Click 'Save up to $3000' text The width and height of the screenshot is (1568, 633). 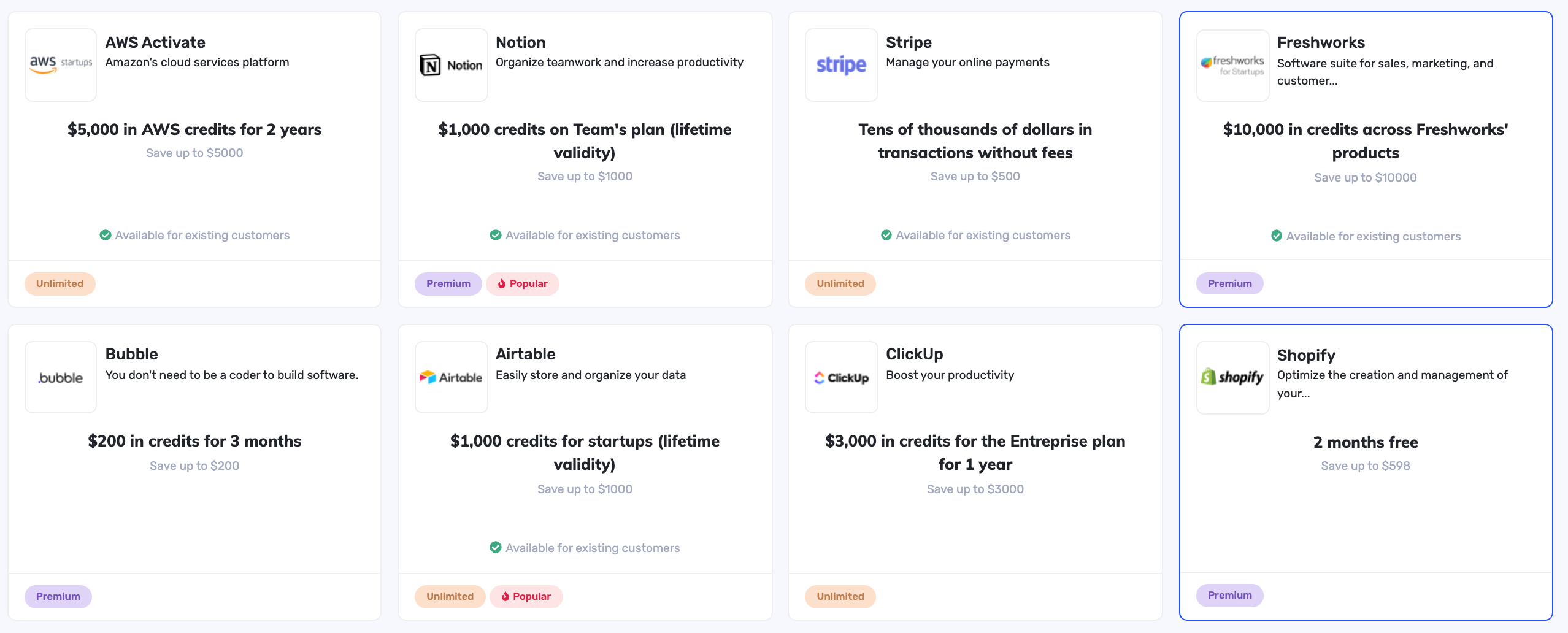pos(975,489)
